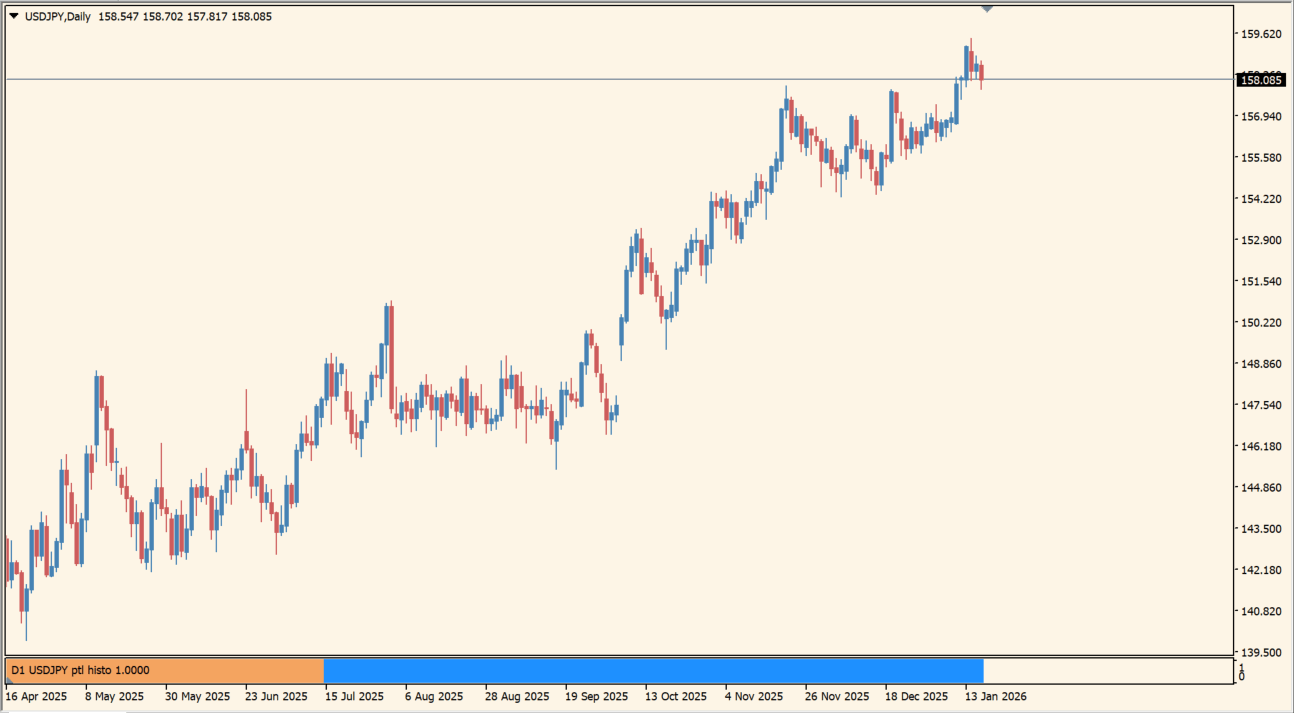Click the 16 Apr 2025 date label

(37, 696)
